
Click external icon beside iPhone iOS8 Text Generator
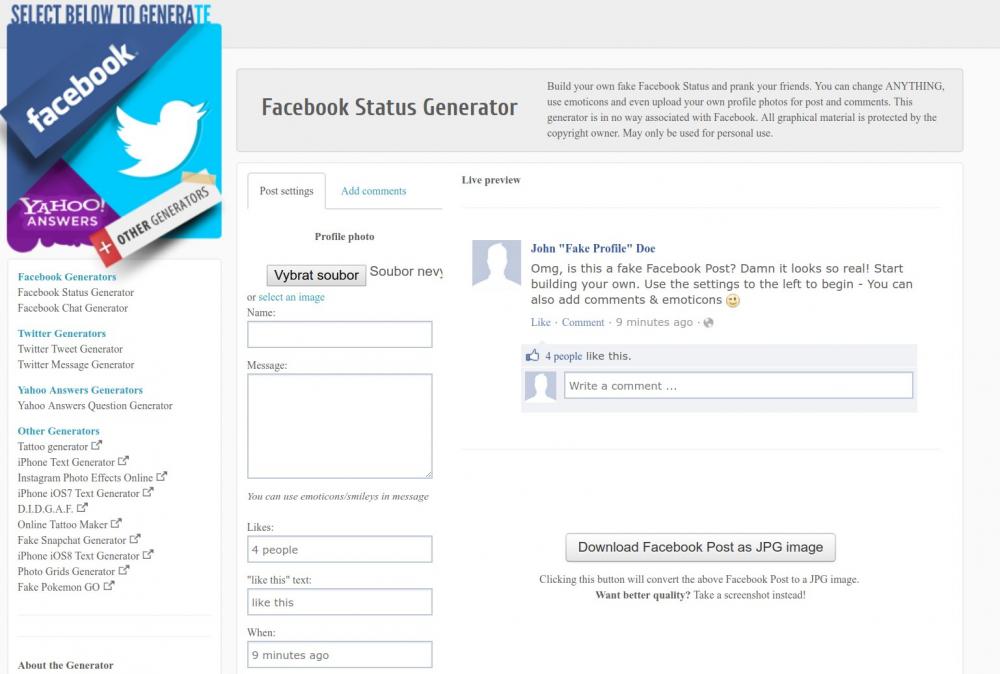click(x=148, y=554)
